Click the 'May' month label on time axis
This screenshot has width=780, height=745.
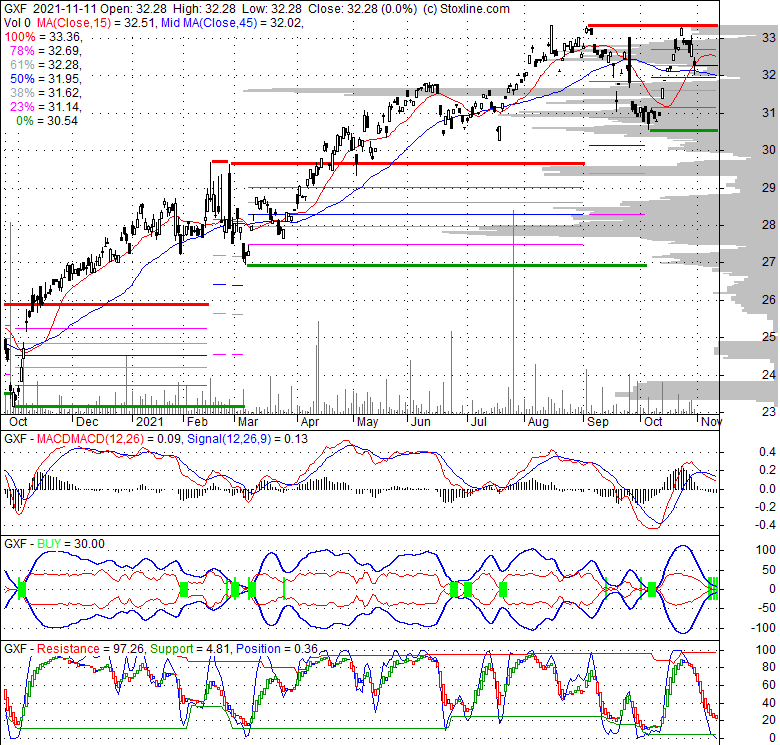click(x=368, y=422)
